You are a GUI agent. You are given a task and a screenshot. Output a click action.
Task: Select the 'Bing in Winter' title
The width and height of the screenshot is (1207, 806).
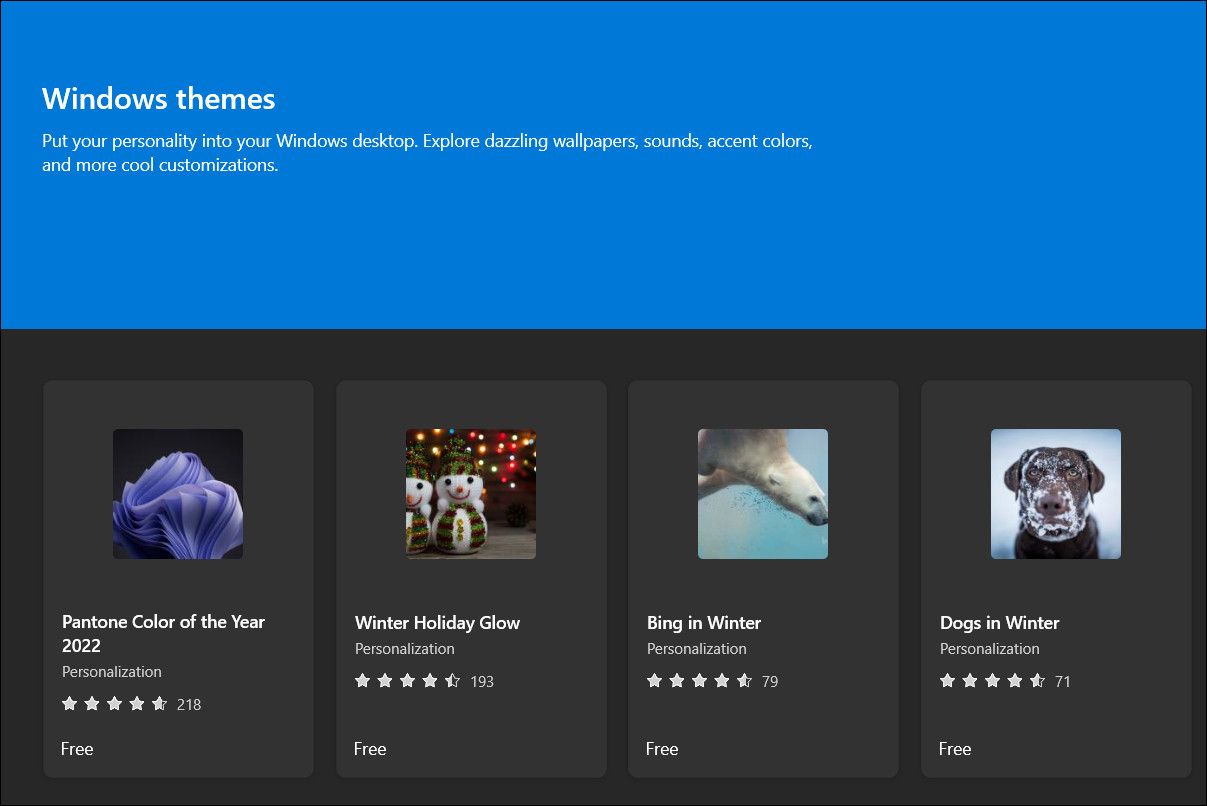tap(704, 622)
